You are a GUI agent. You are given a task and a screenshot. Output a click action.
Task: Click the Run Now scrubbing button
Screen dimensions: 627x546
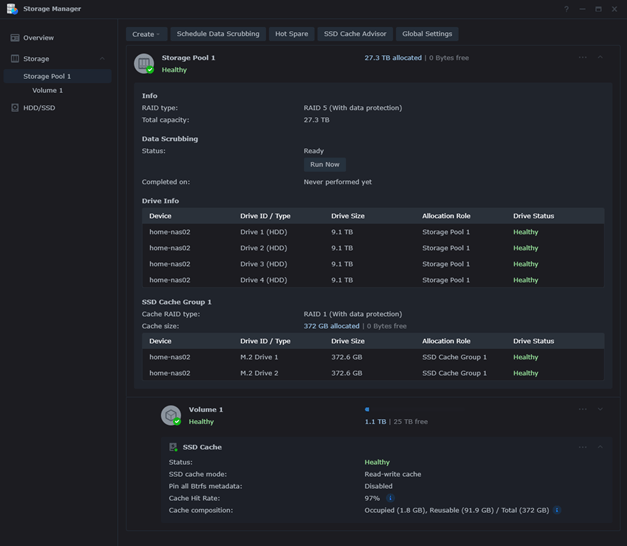tap(324, 164)
